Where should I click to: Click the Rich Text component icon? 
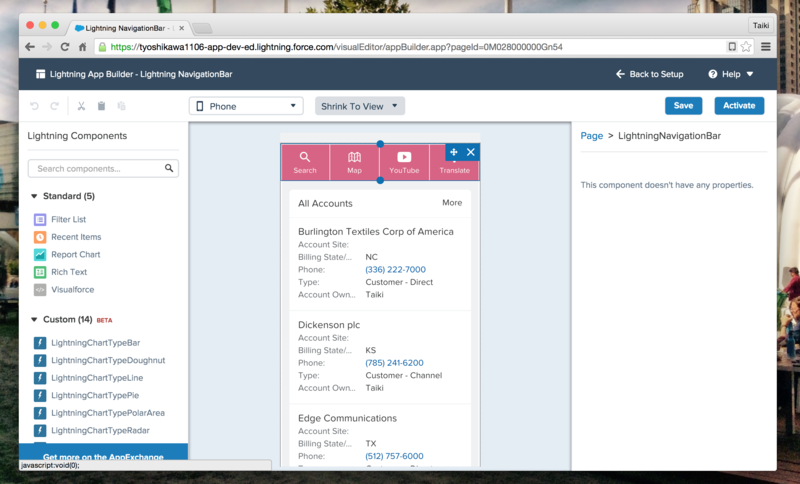pyautogui.click(x=40, y=272)
